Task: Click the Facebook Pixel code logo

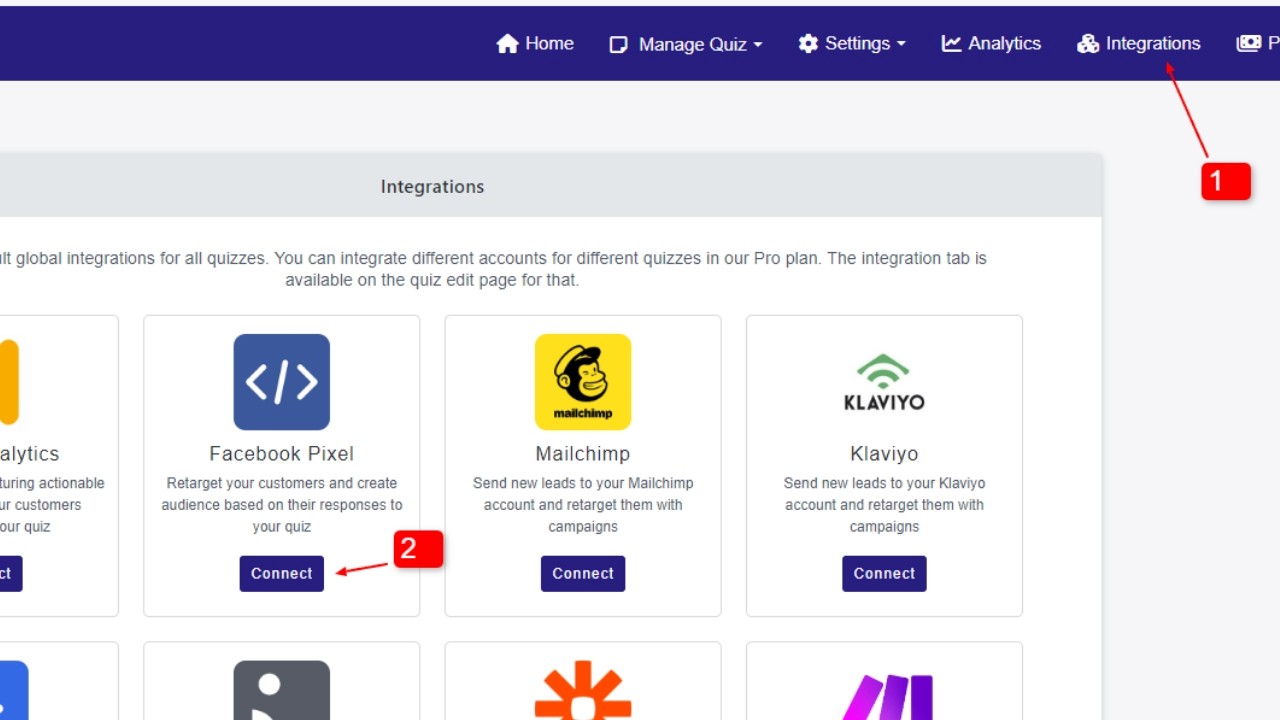Action: [282, 382]
